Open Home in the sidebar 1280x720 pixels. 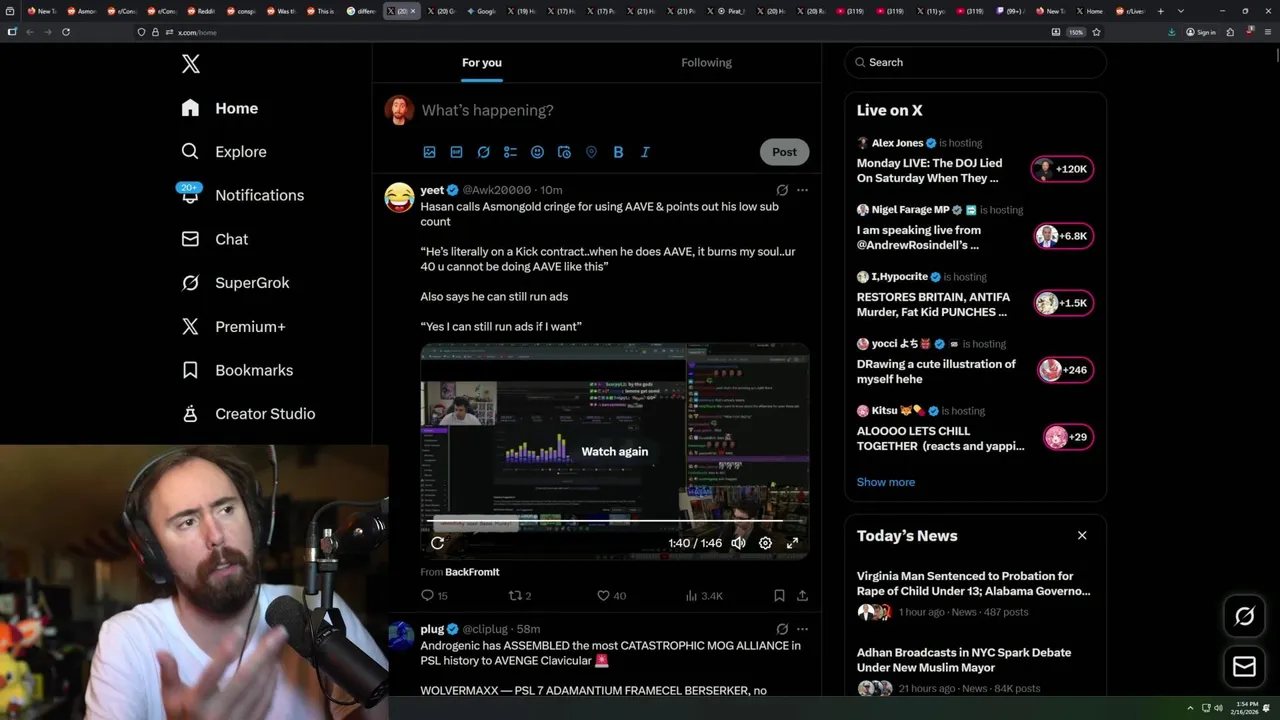pos(220,108)
